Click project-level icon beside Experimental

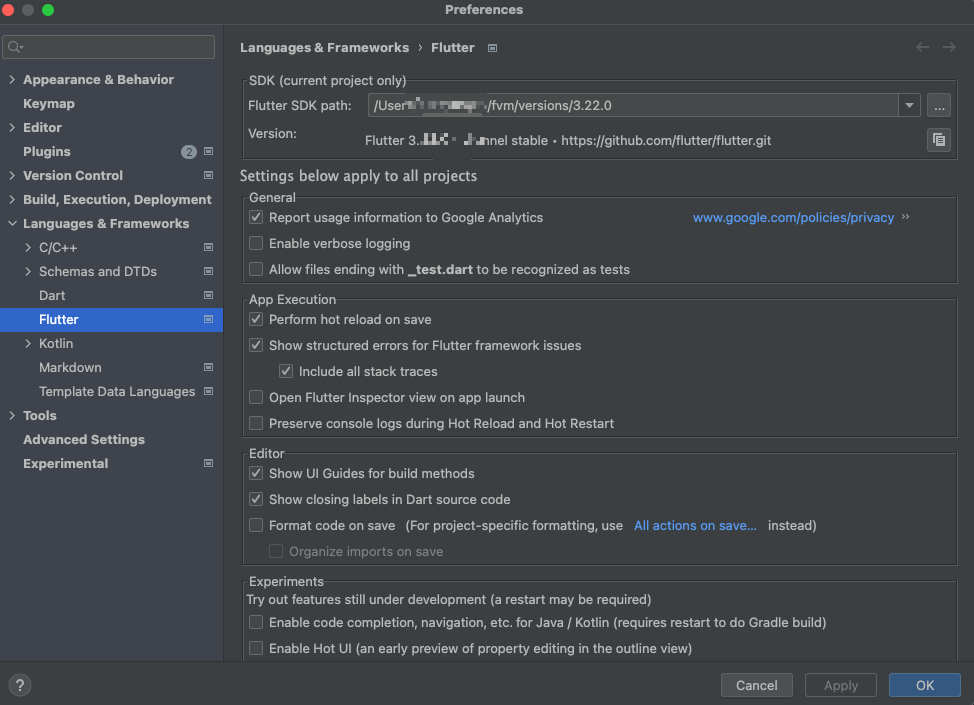[x=209, y=463]
